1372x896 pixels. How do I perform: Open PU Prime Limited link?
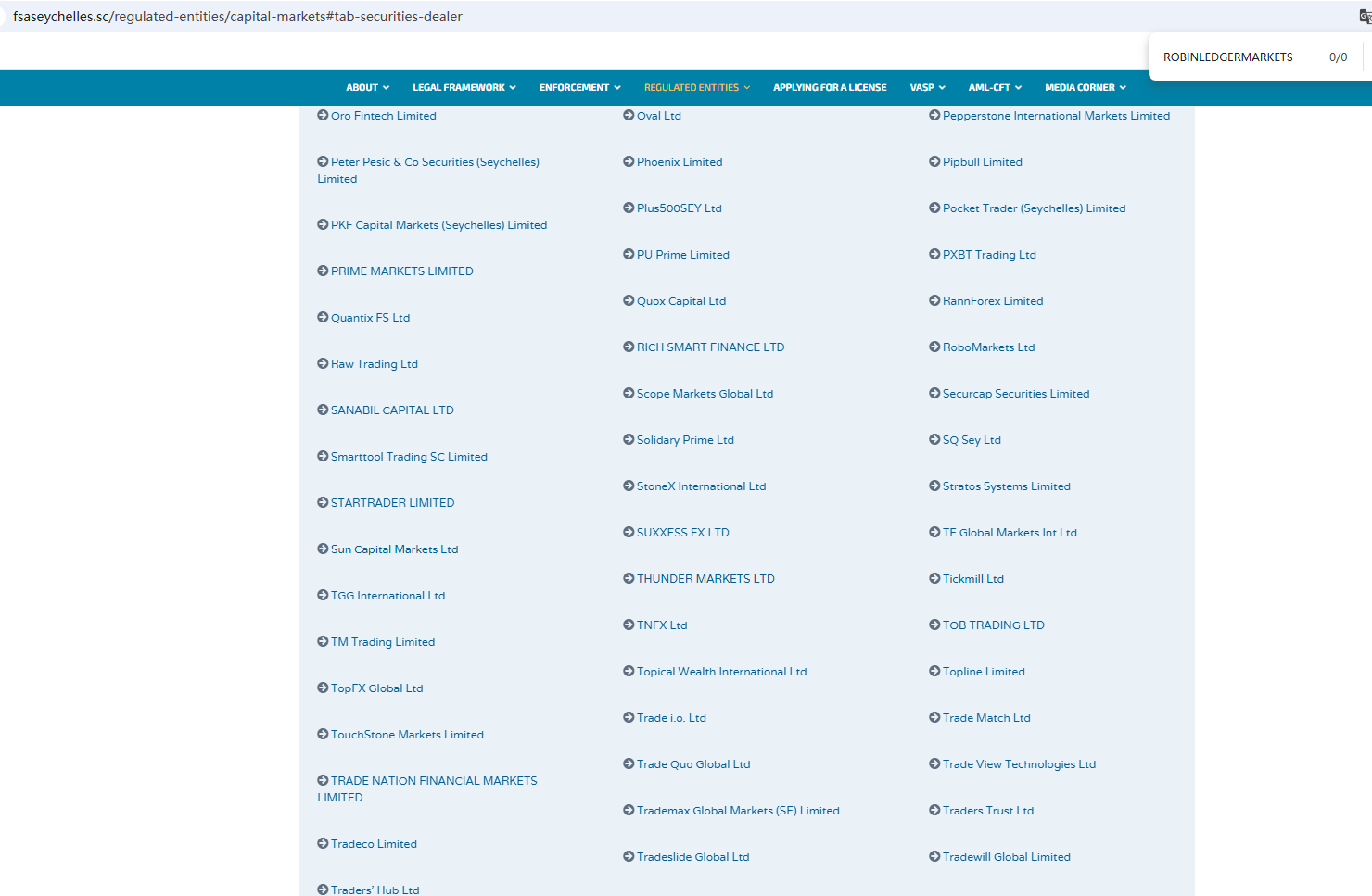(683, 255)
